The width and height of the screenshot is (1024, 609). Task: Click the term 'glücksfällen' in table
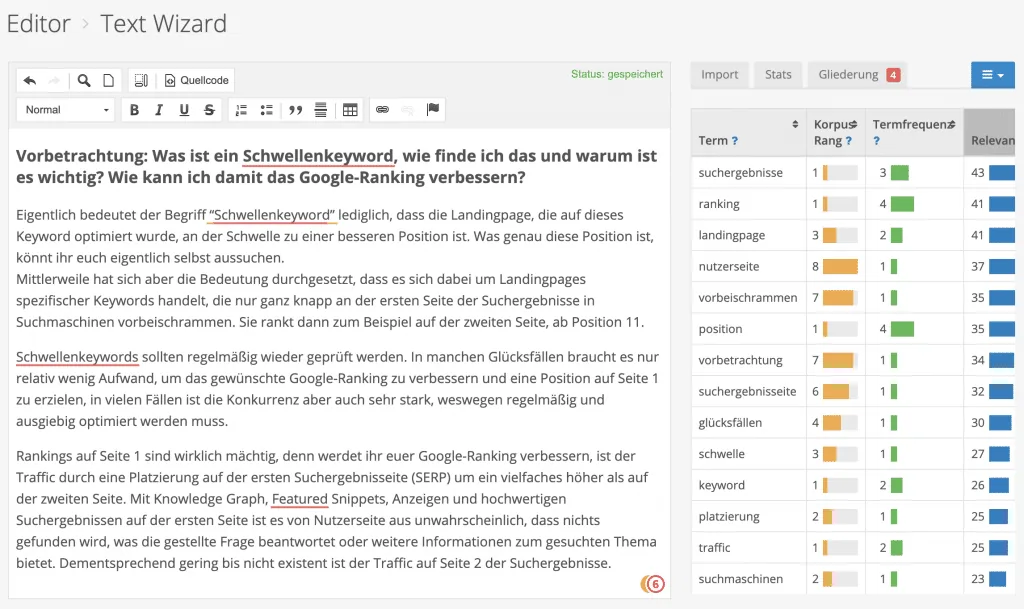tap(729, 423)
